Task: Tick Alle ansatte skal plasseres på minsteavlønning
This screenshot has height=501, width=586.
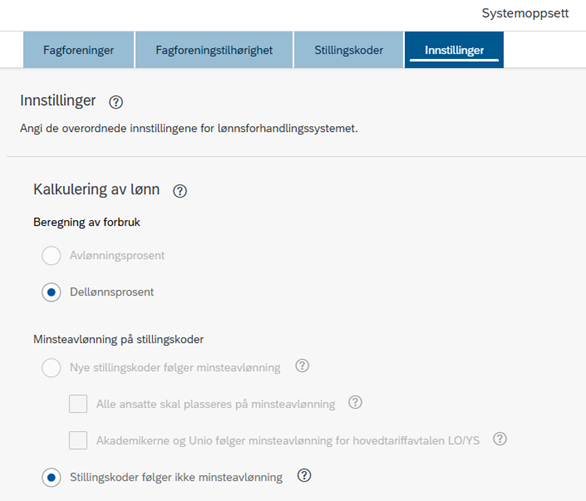Action: (78, 404)
